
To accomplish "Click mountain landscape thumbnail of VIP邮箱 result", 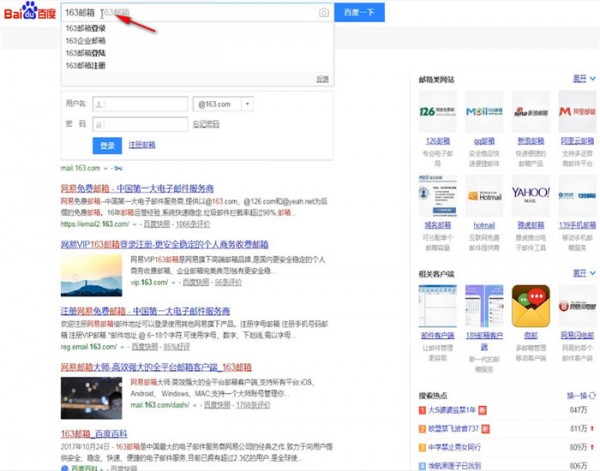I will (91, 276).
